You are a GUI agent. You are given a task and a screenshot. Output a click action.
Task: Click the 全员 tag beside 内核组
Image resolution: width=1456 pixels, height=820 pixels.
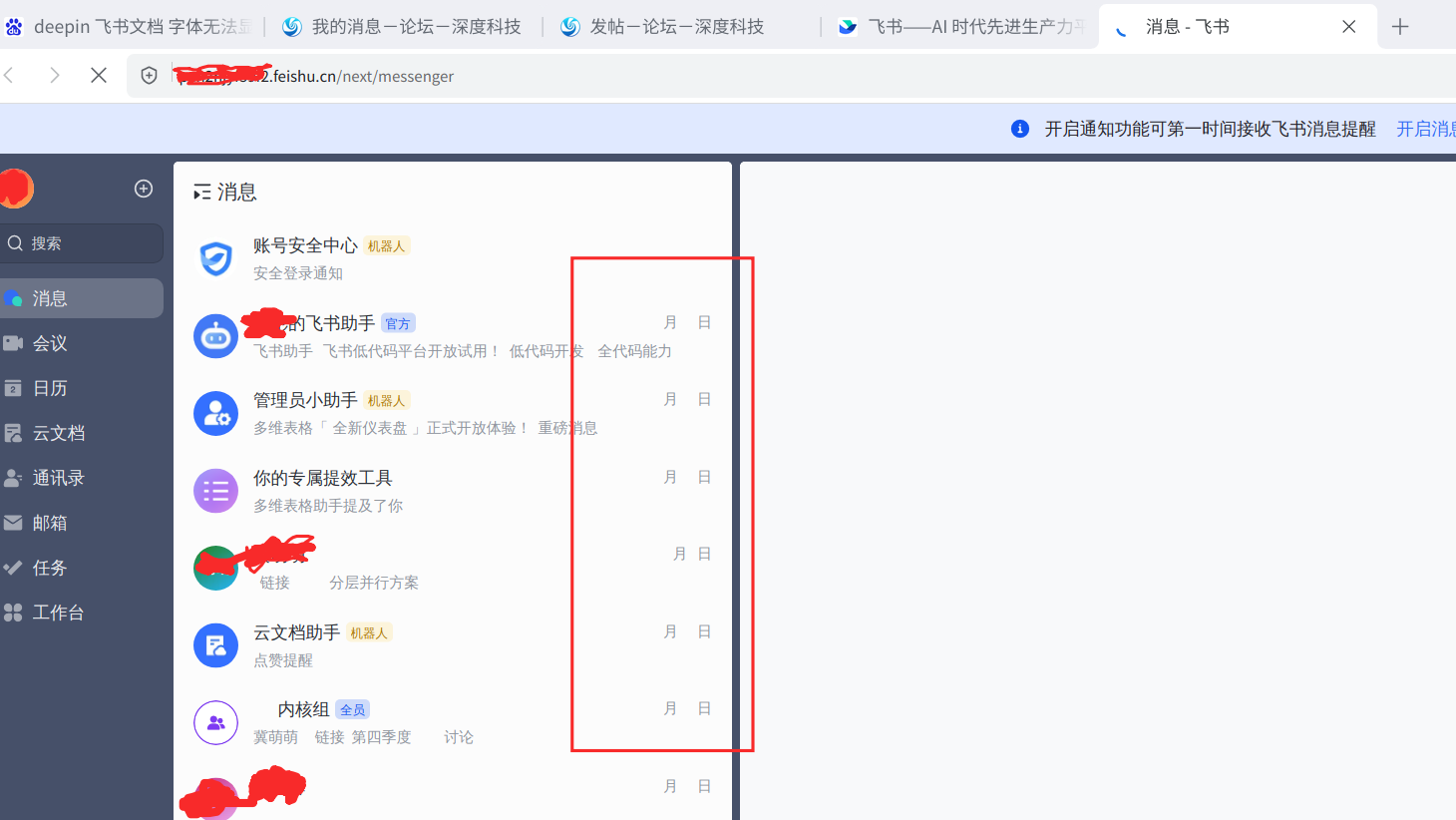(x=353, y=709)
